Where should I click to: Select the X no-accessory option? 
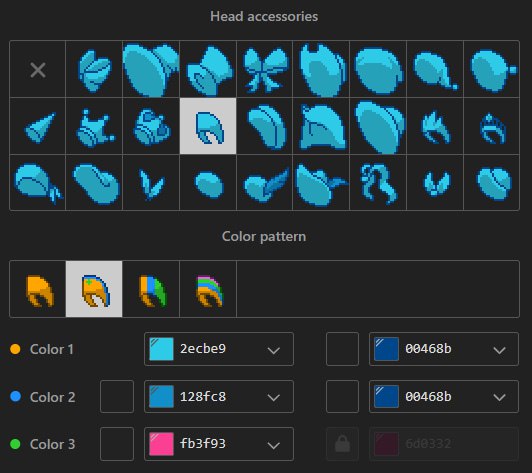click(38, 70)
